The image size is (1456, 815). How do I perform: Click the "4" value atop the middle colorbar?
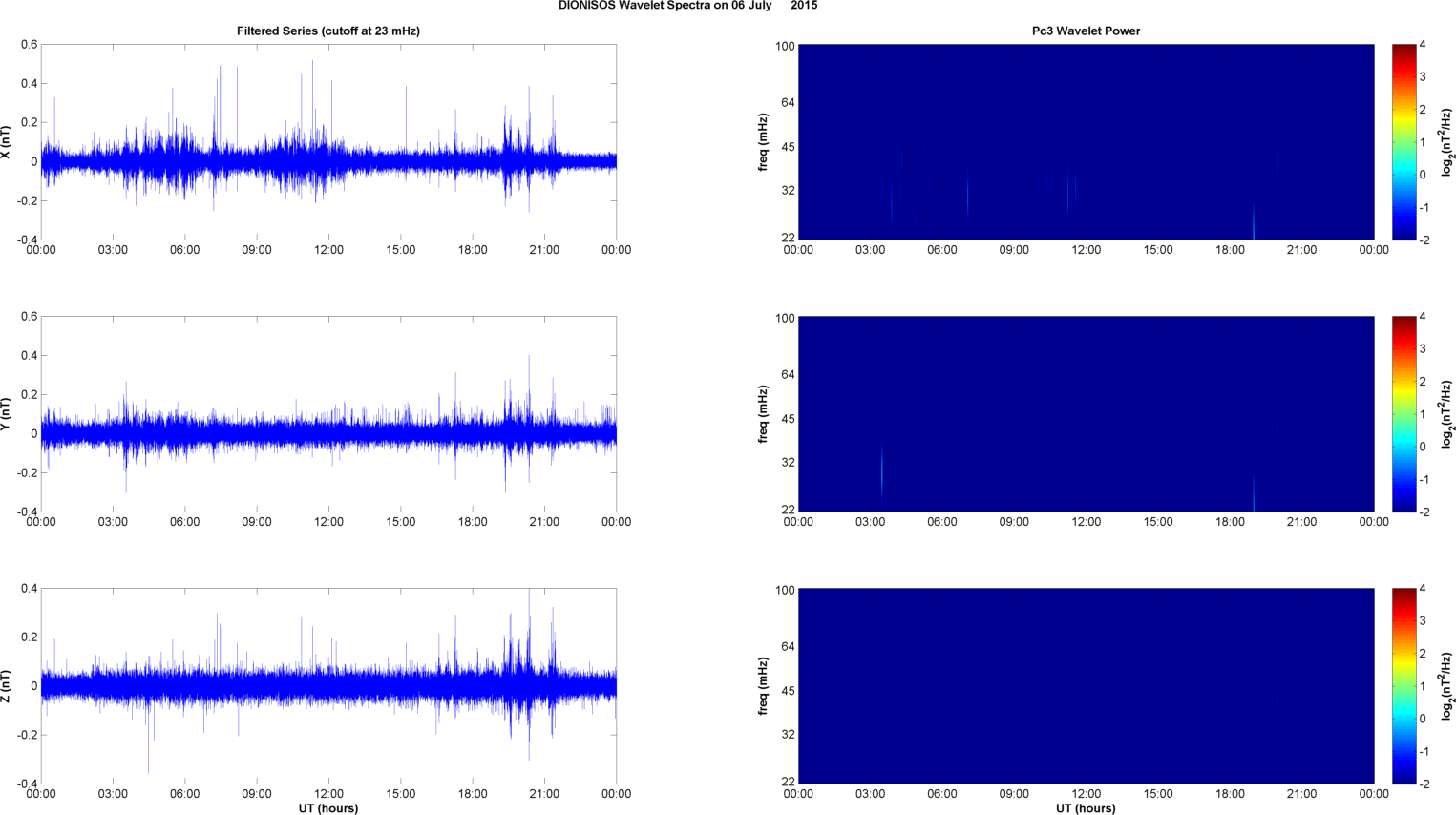(x=1423, y=317)
